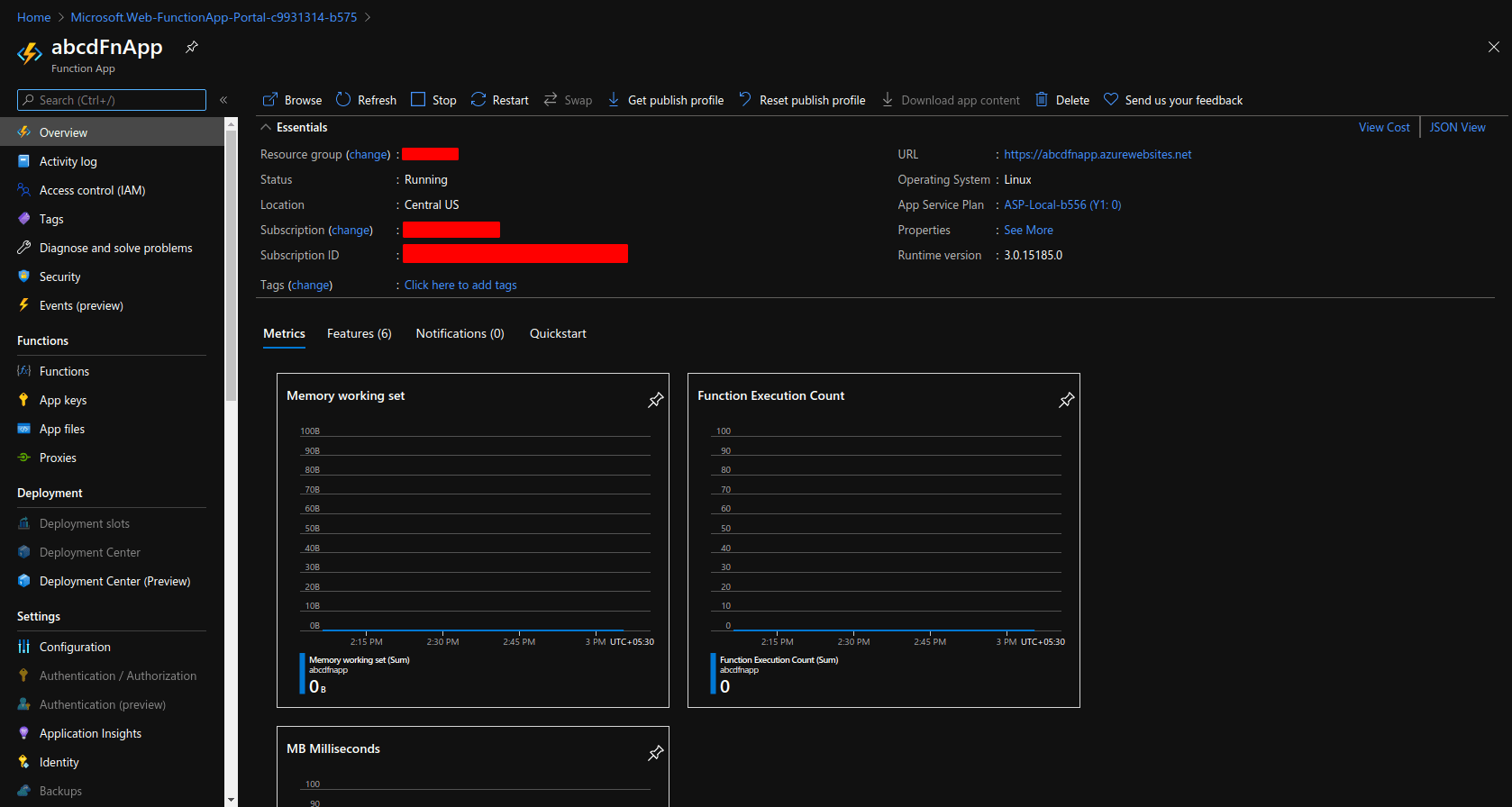Viewport: 1512px width, 807px height.
Task: Open Microsoft.Web-FunctionApp-Portal breadcrumb
Action: tap(214, 17)
